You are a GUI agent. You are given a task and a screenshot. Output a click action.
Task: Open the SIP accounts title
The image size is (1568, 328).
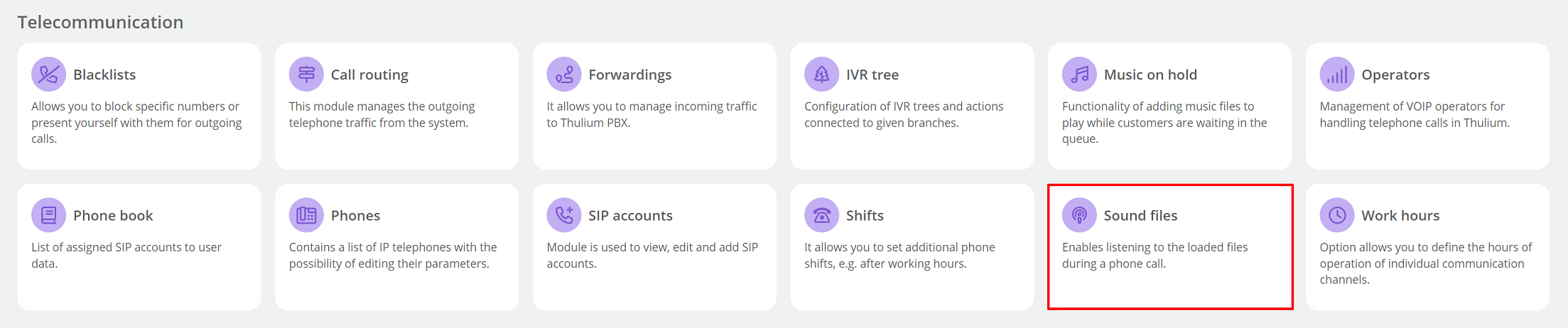(630, 215)
